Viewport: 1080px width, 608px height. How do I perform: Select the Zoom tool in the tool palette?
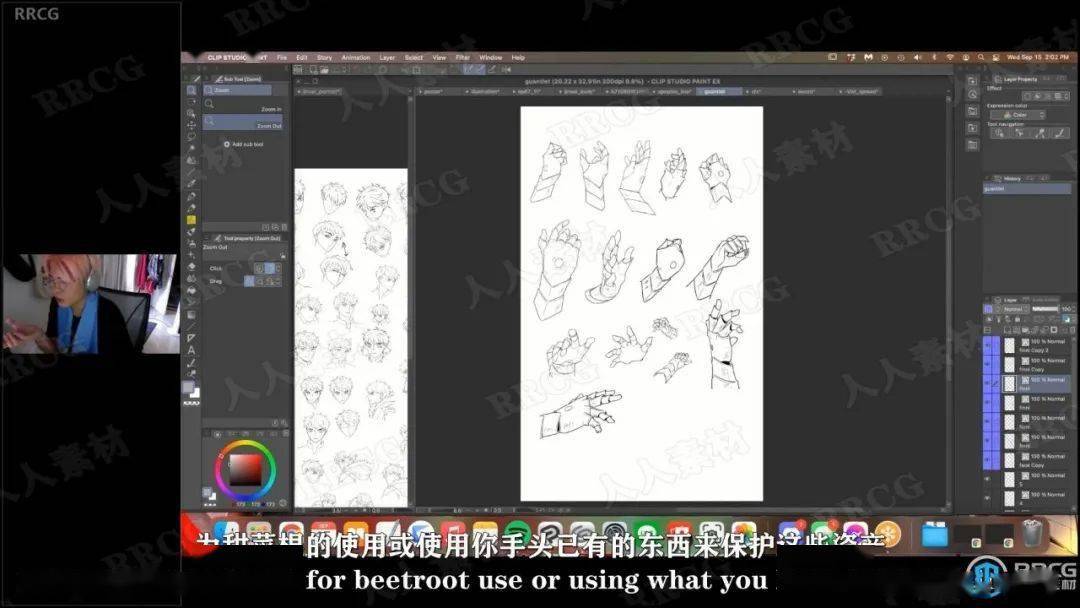coord(191,90)
